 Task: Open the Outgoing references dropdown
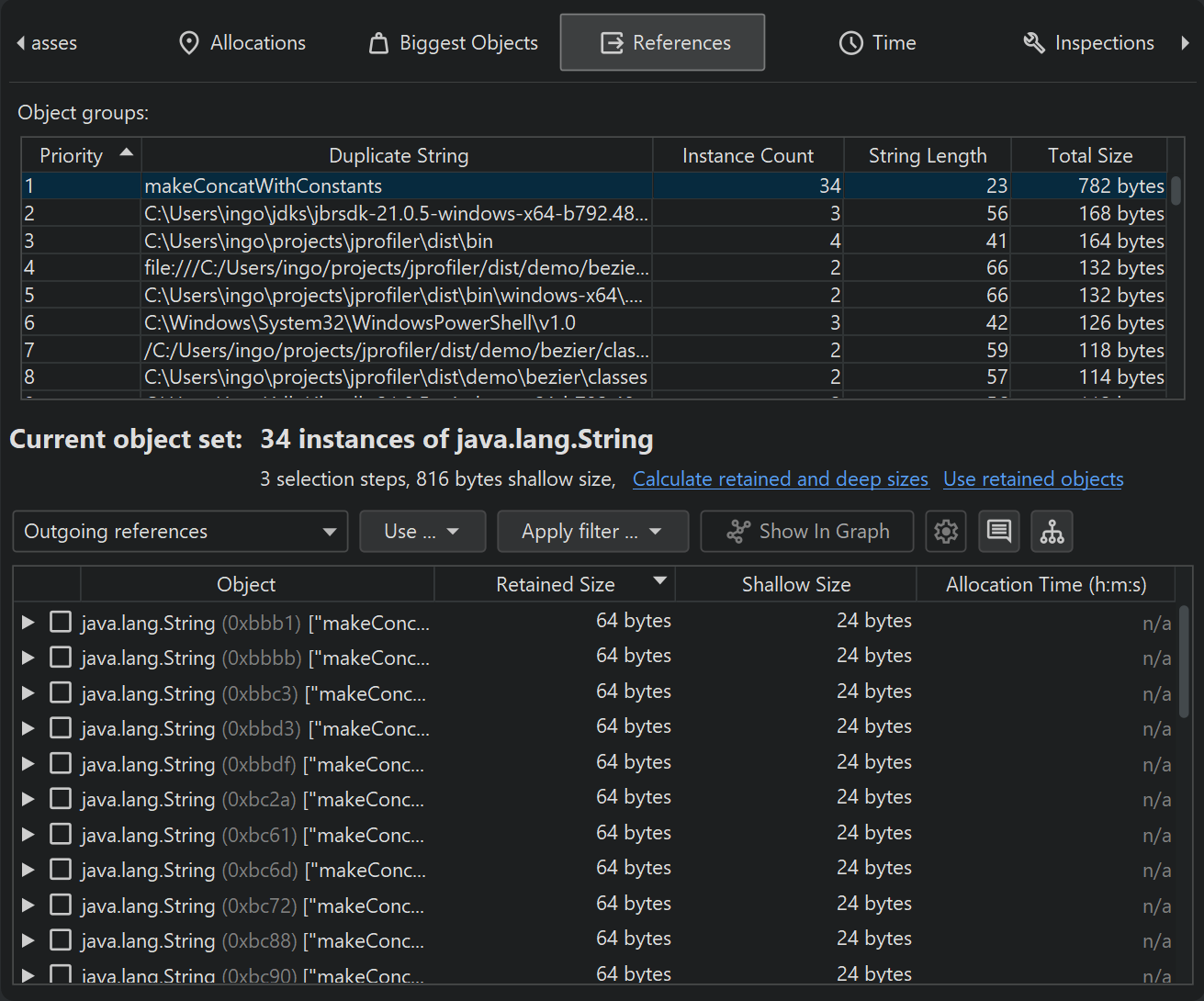[x=180, y=532]
